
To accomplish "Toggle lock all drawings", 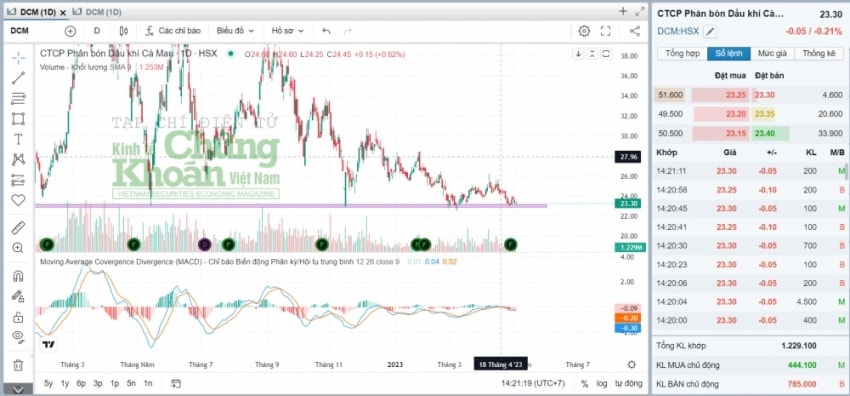I will pos(18,317).
